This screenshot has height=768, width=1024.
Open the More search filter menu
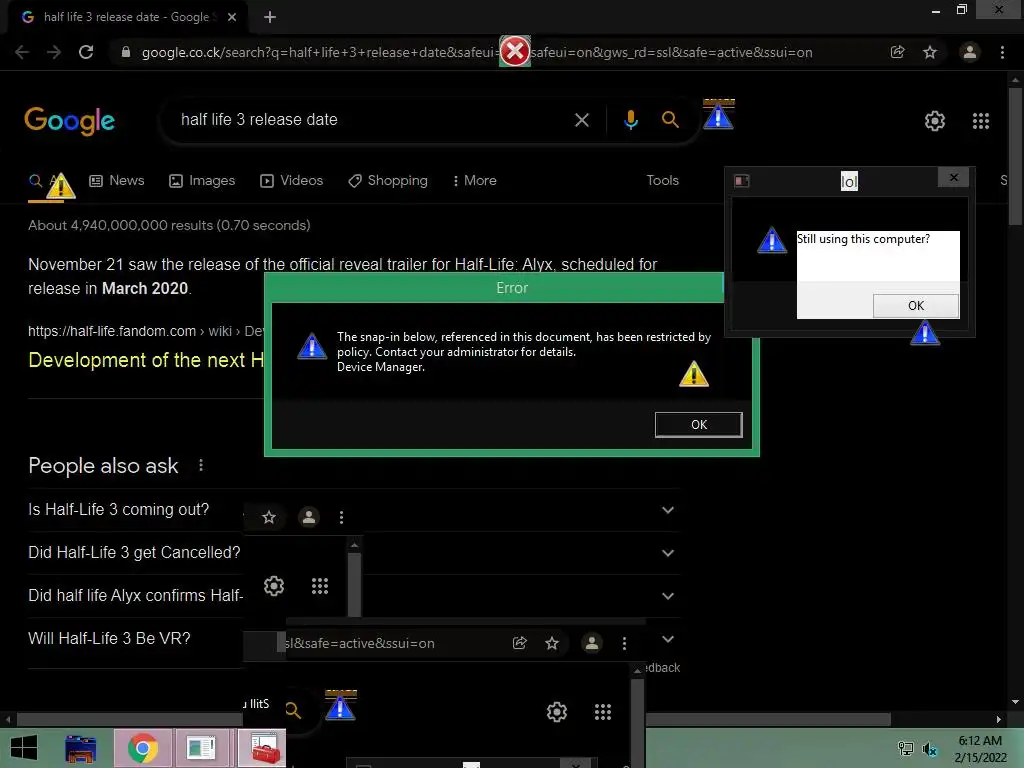point(474,181)
